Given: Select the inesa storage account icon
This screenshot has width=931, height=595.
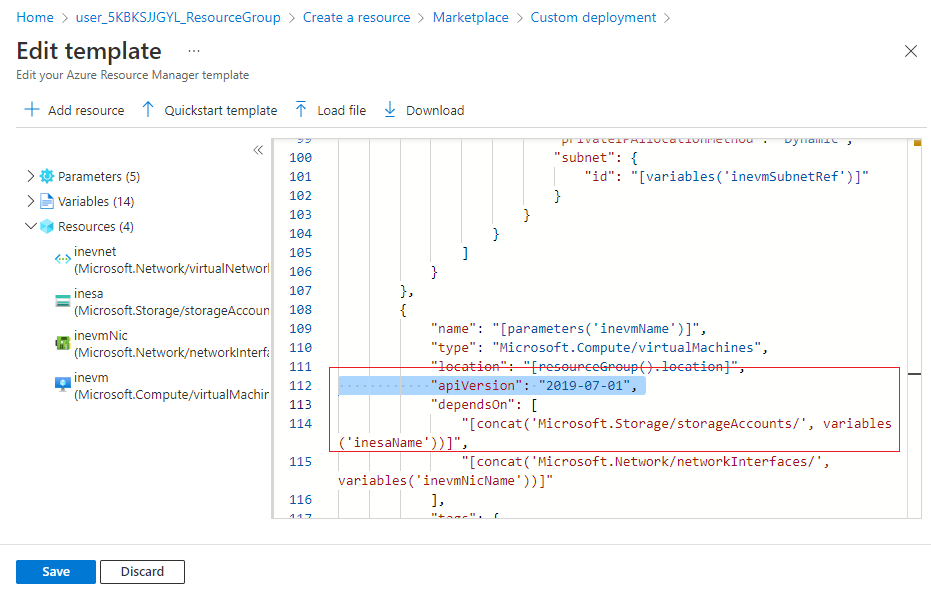Looking at the screenshot, I should pyautogui.click(x=63, y=301).
